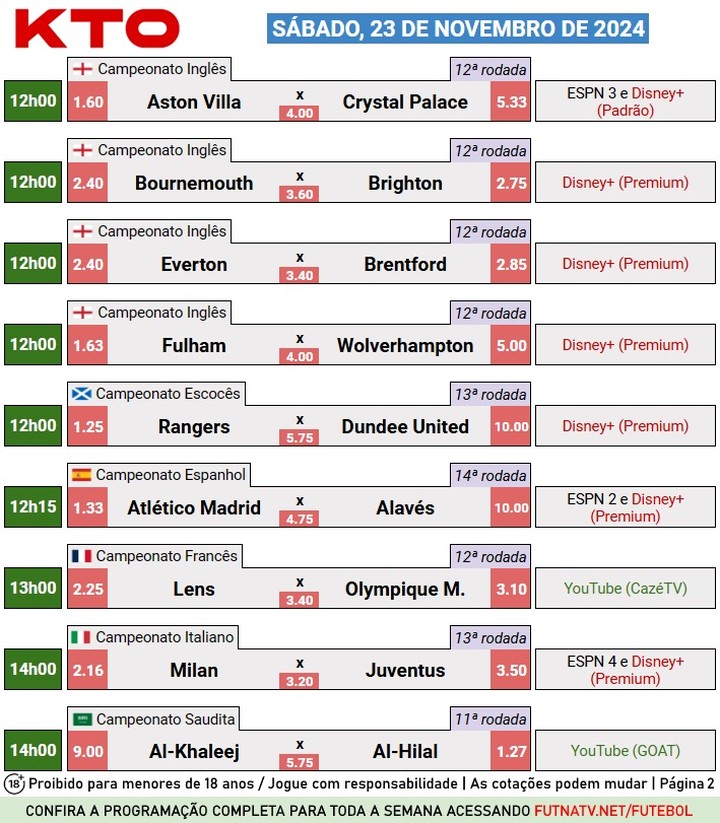This screenshot has width=720, height=823.
Task: Click the 18+ age restriction icon
Action: coord(14,784)
